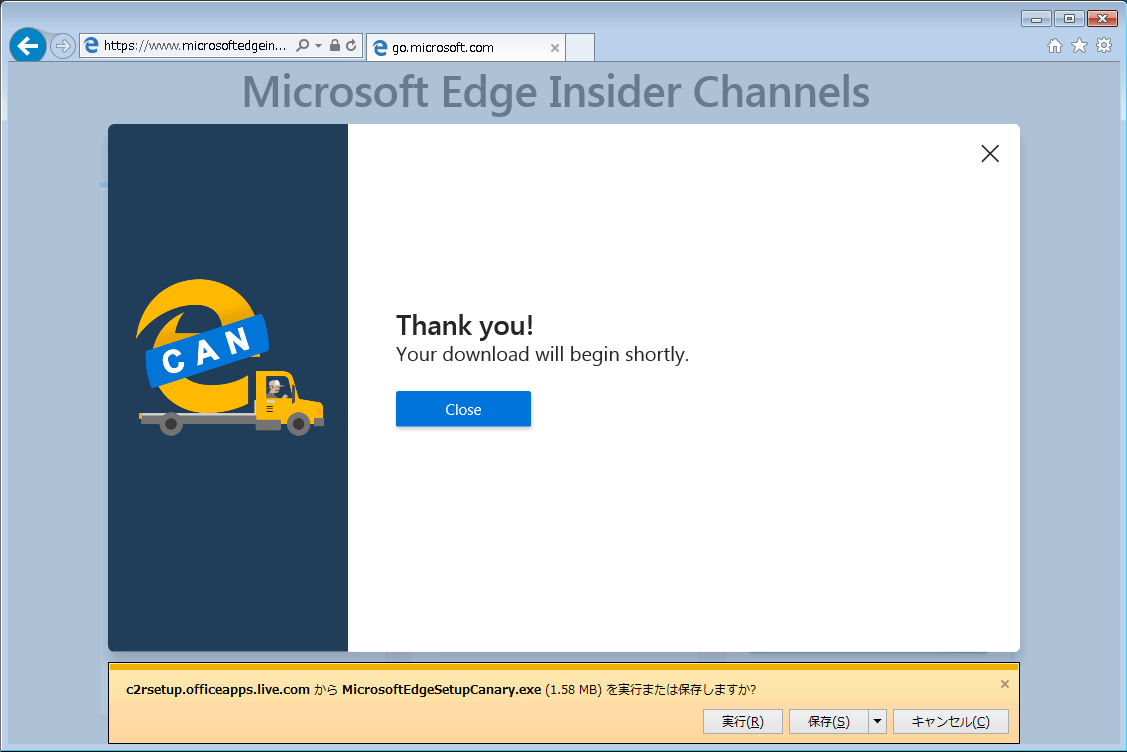The image size is (1127, 752).
Task: Click the browser Back arrow button
Action: click(28, 46)
